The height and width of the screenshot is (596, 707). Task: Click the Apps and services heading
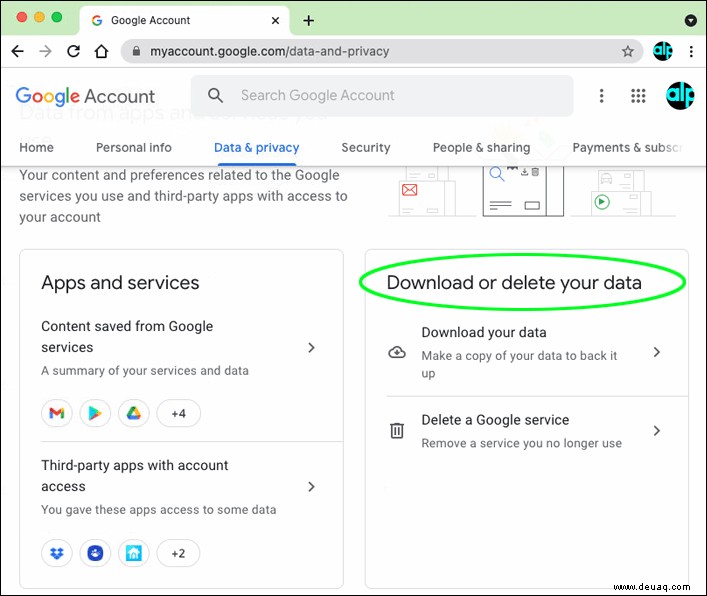pyautogui.click(x=120, y=283)
